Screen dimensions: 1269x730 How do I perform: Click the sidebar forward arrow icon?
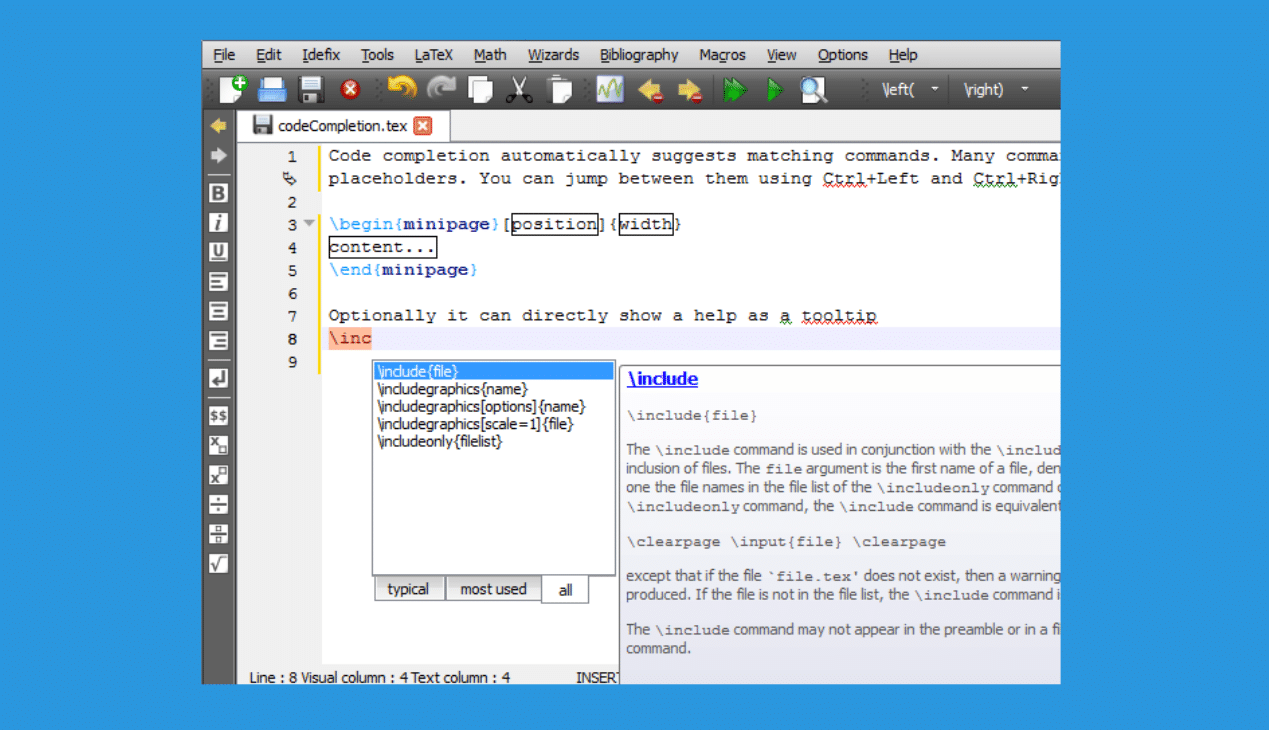(218, 156)
